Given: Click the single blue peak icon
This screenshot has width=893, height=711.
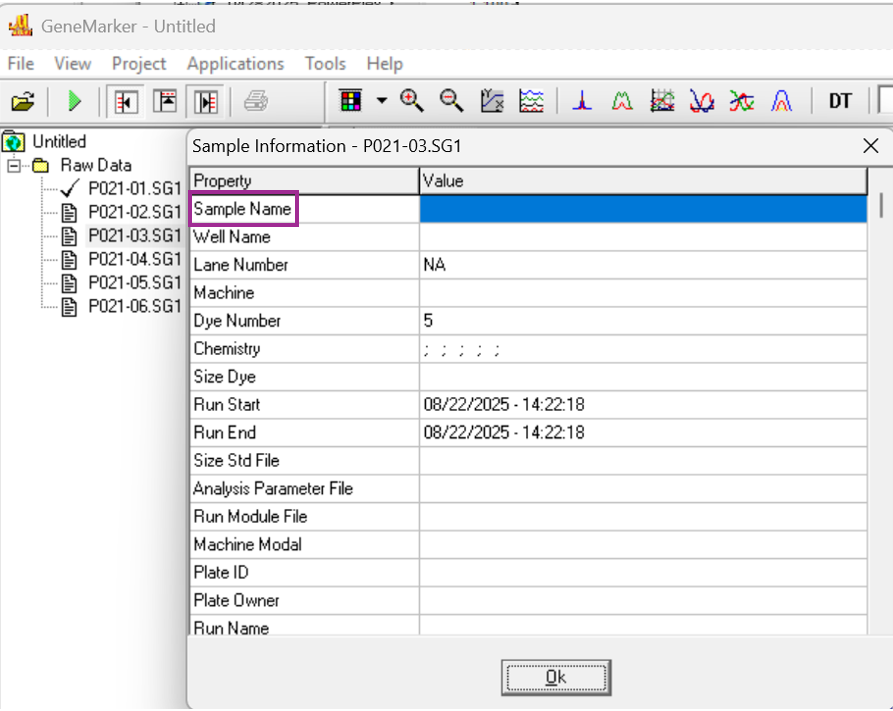Looking at the screenshot, I should click(x=583, y=100).
